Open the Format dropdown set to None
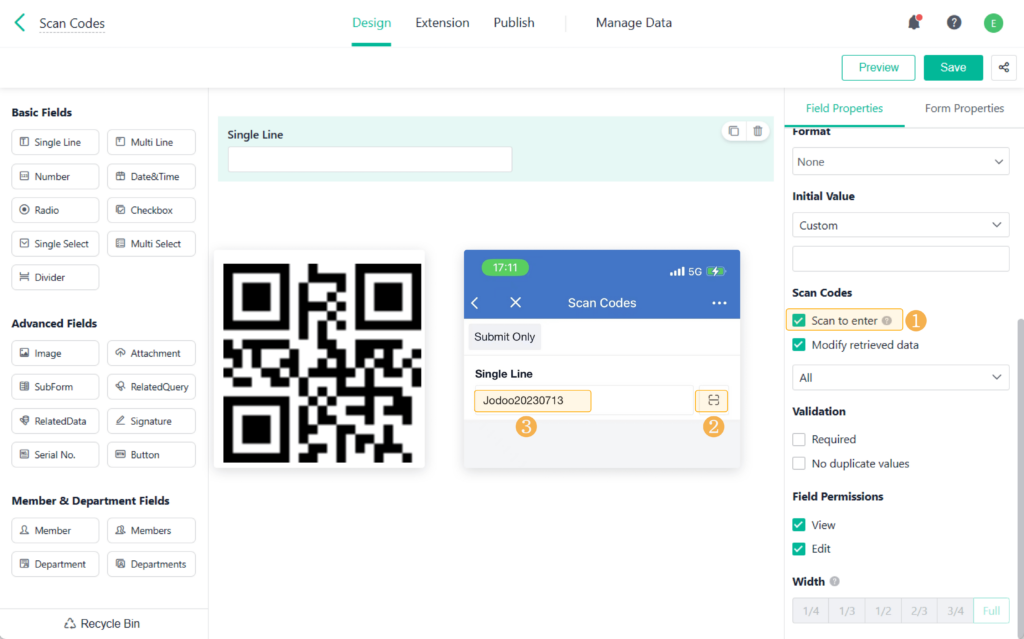The height and width of the screenshot is (639, 1024). click(899, 161)
